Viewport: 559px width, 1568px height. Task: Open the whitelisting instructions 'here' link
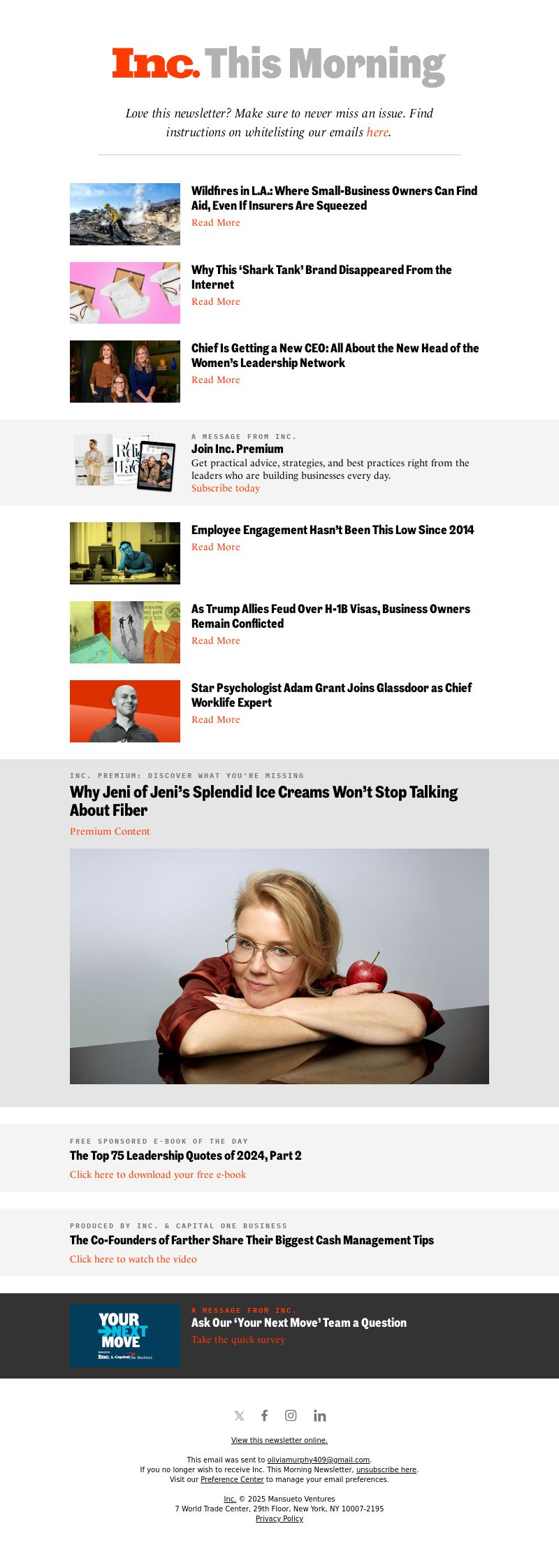(x=377, y=132)
